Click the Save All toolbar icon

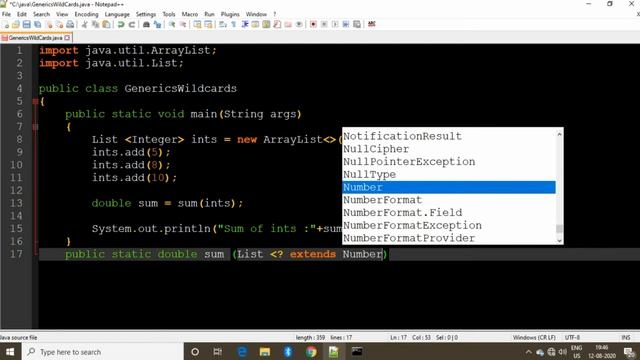(x=38, y=24)
